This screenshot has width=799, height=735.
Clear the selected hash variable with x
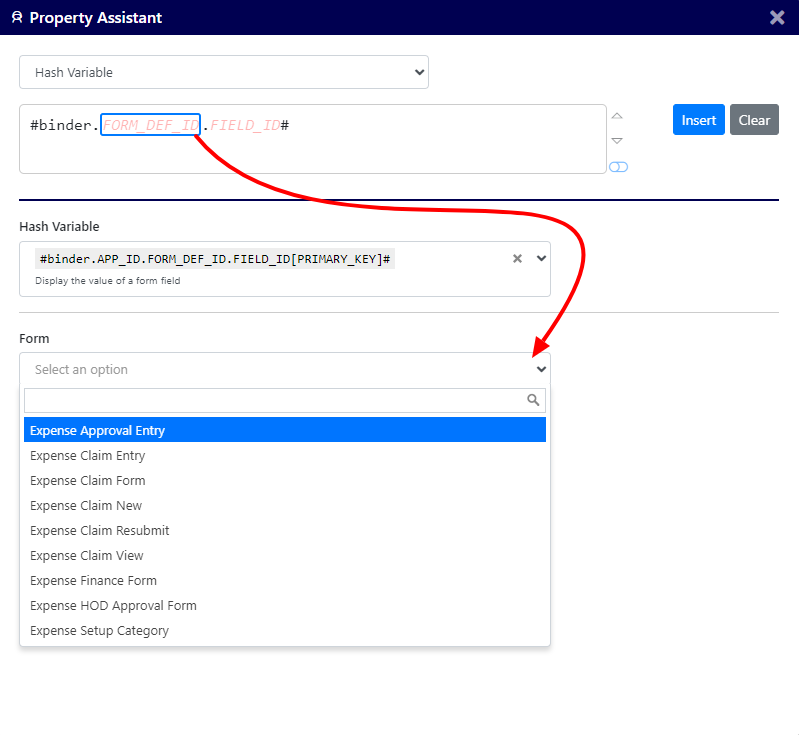point(517,258)
